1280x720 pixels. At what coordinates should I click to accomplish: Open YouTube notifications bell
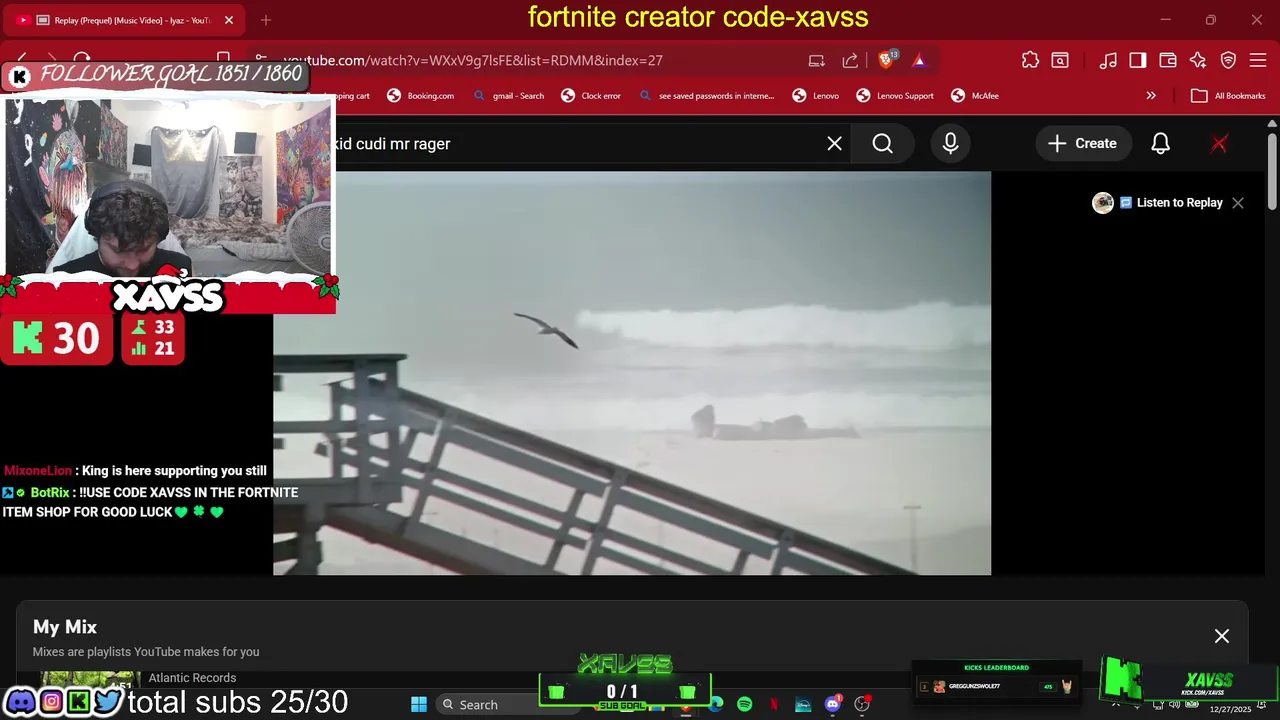point(1160,144)
